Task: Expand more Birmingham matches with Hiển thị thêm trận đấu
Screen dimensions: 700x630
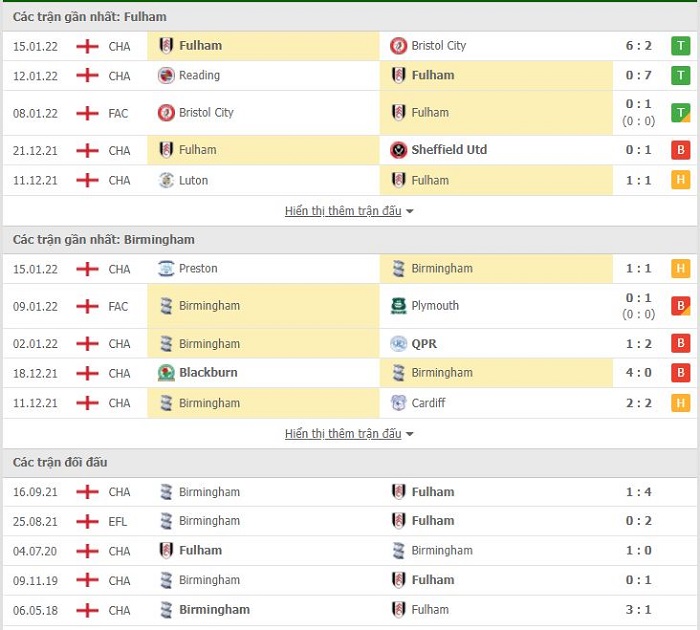Action: 343,434
